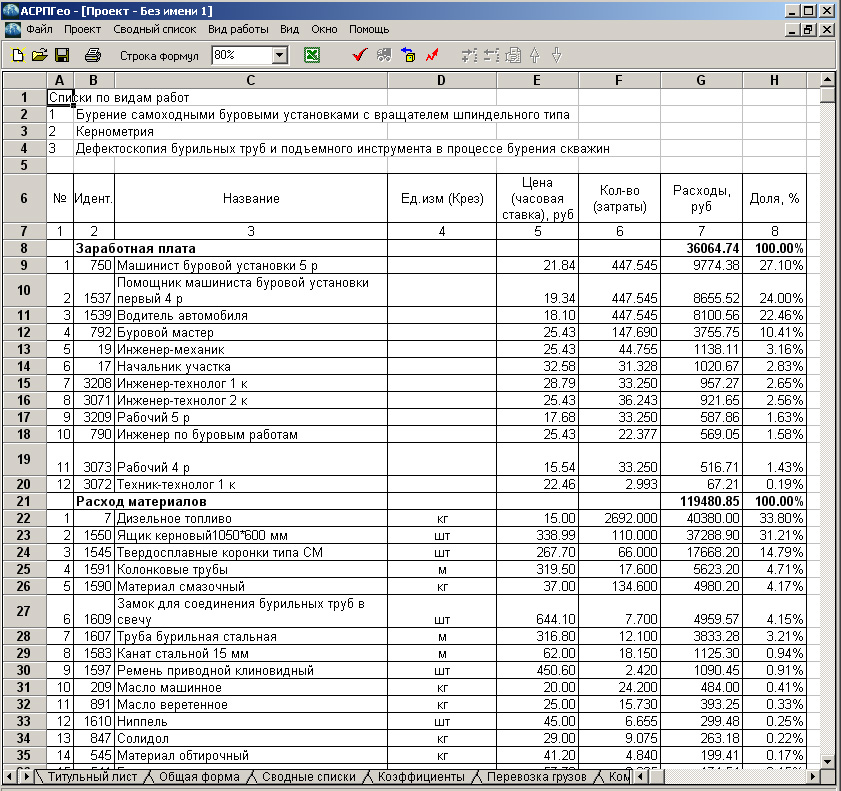
Task: Click the vertical scrollbar up arrow
Action: click(x=827, y=80)
